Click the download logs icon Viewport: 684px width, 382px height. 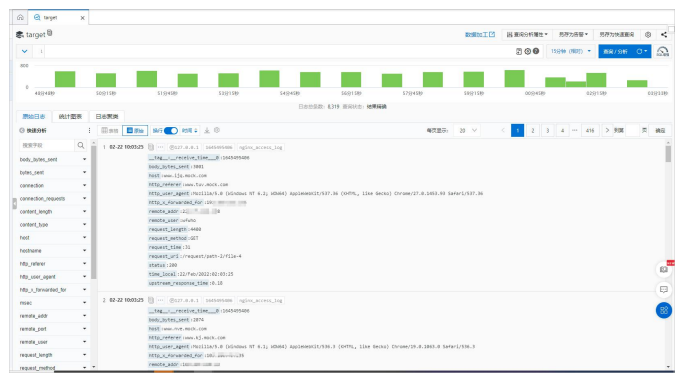[207, 130]
